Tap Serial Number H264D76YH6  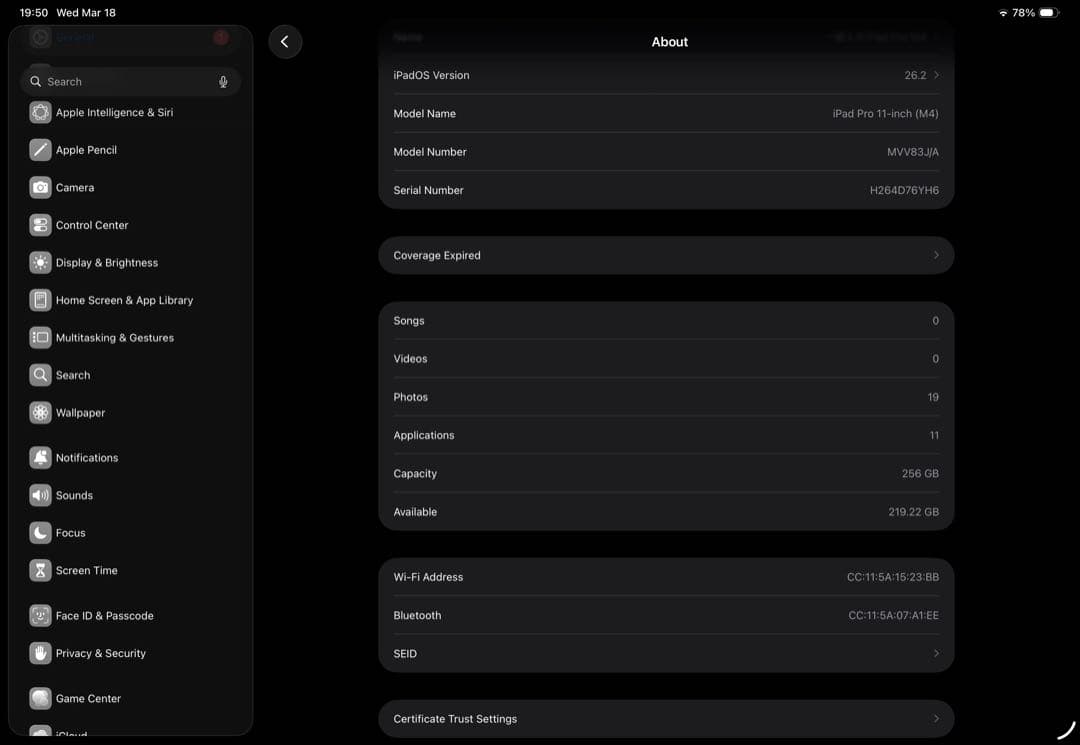904,190
